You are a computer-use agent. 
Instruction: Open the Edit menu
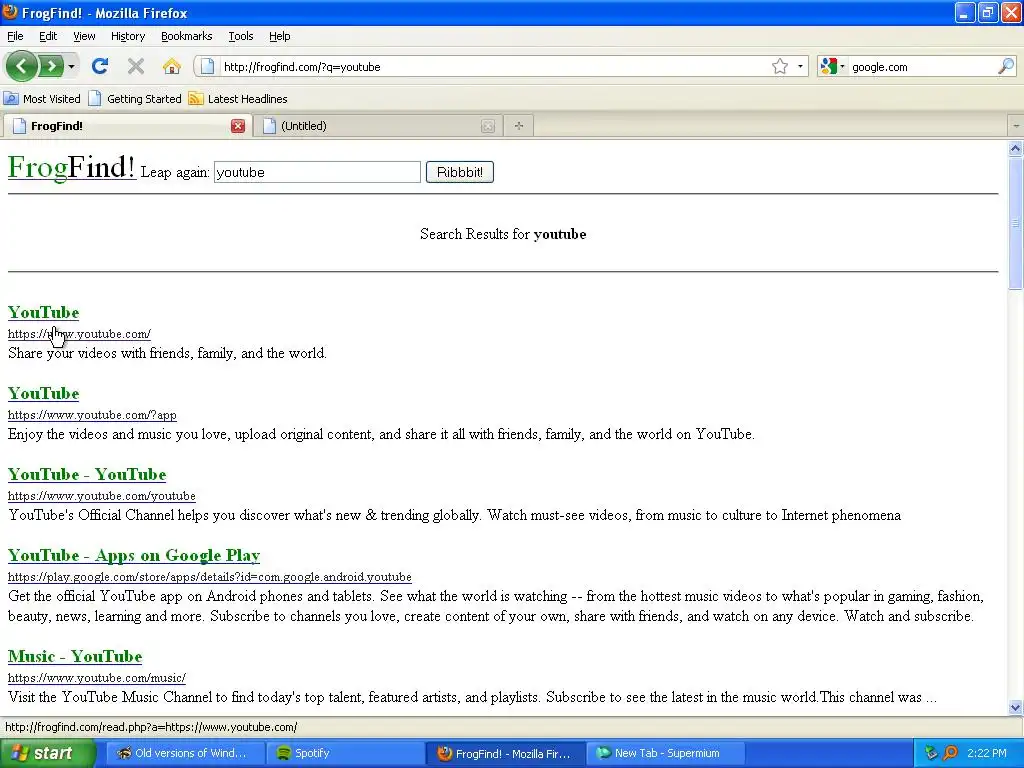[48, 36]
